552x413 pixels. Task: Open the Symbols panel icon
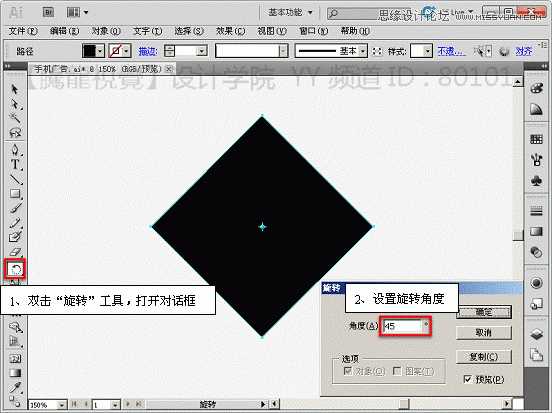[536, 181]
